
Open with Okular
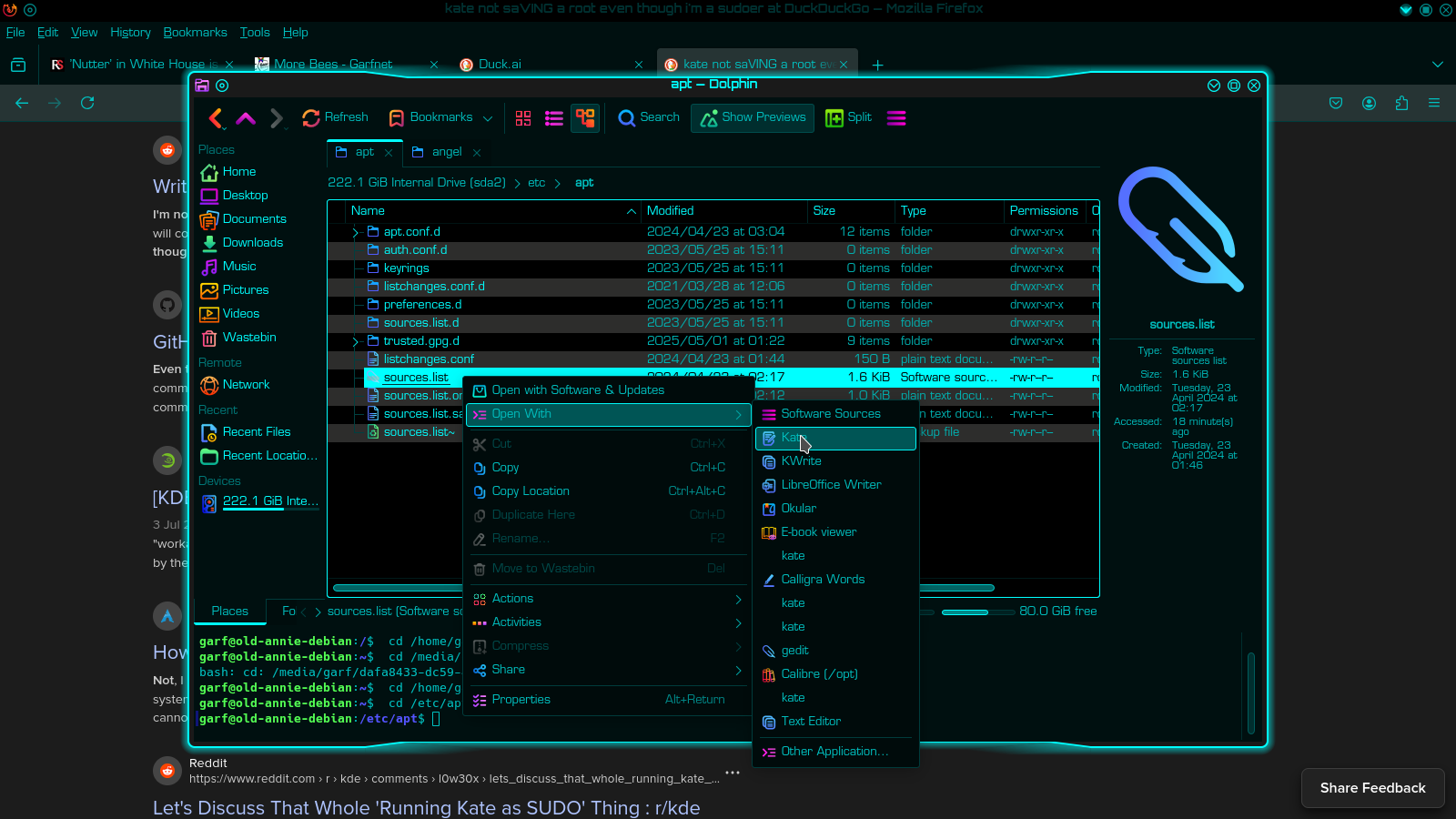tap(835, 509)
